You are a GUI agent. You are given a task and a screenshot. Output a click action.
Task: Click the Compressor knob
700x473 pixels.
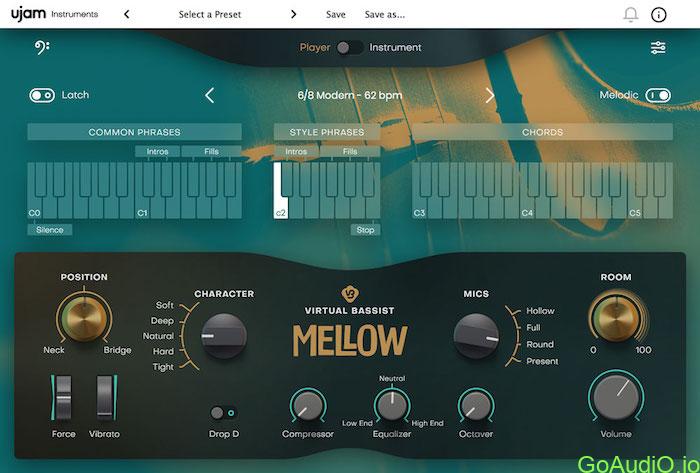(x=308, y=406)
